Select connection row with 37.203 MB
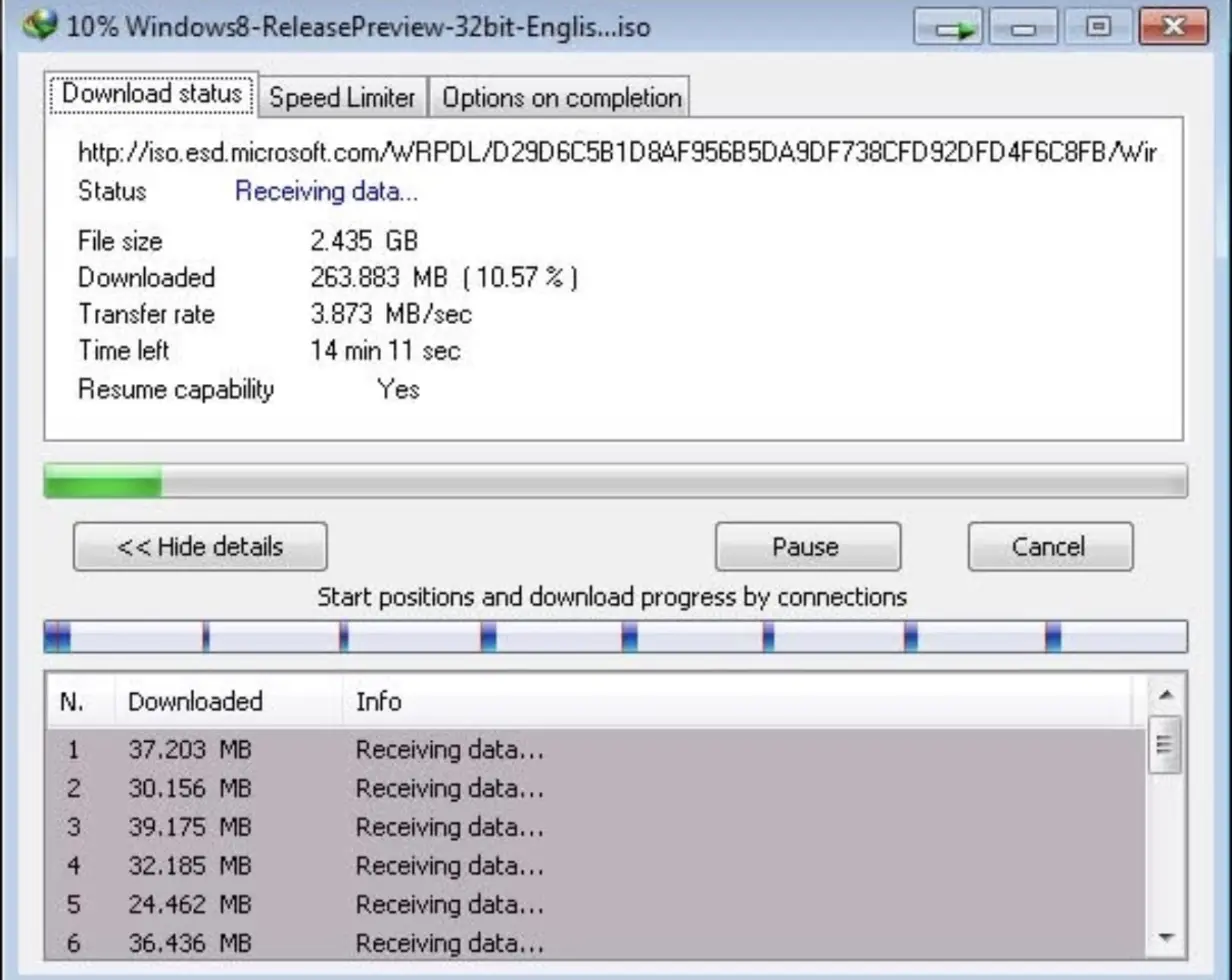This screenshot has height=980, width=1232. click(x=596, y=750)
